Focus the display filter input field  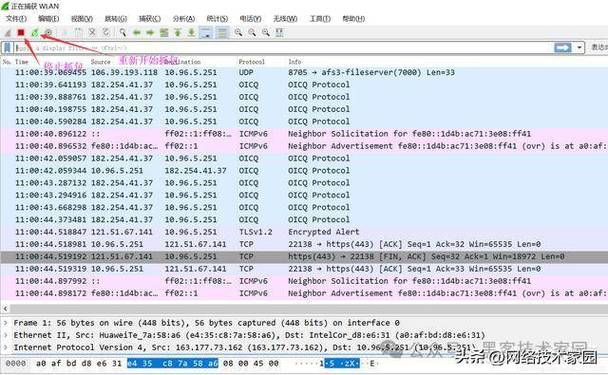tap(283, 48)
